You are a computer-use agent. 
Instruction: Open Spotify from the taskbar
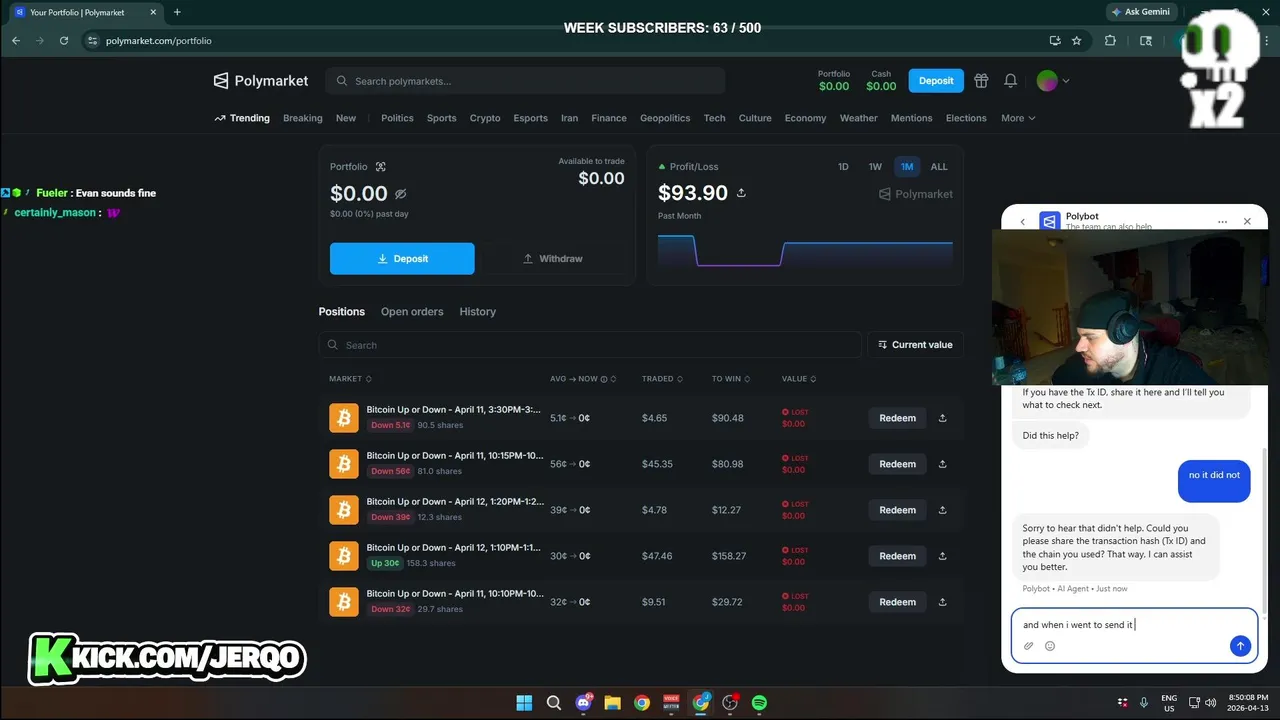point(759,703)
